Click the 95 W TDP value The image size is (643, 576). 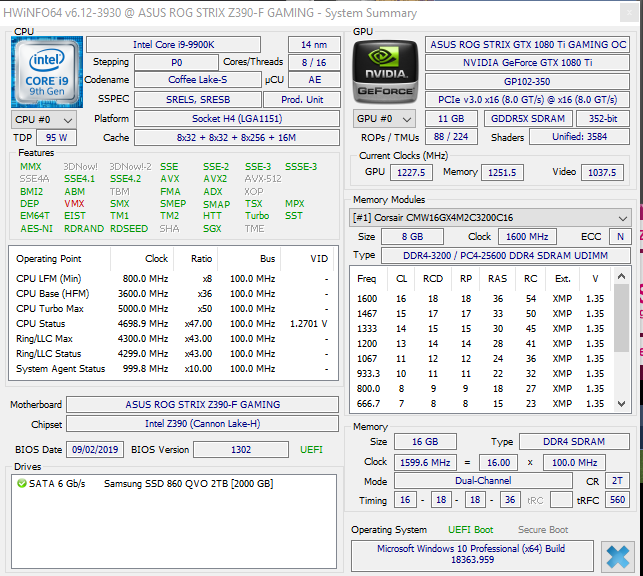[x=57, y=138]
